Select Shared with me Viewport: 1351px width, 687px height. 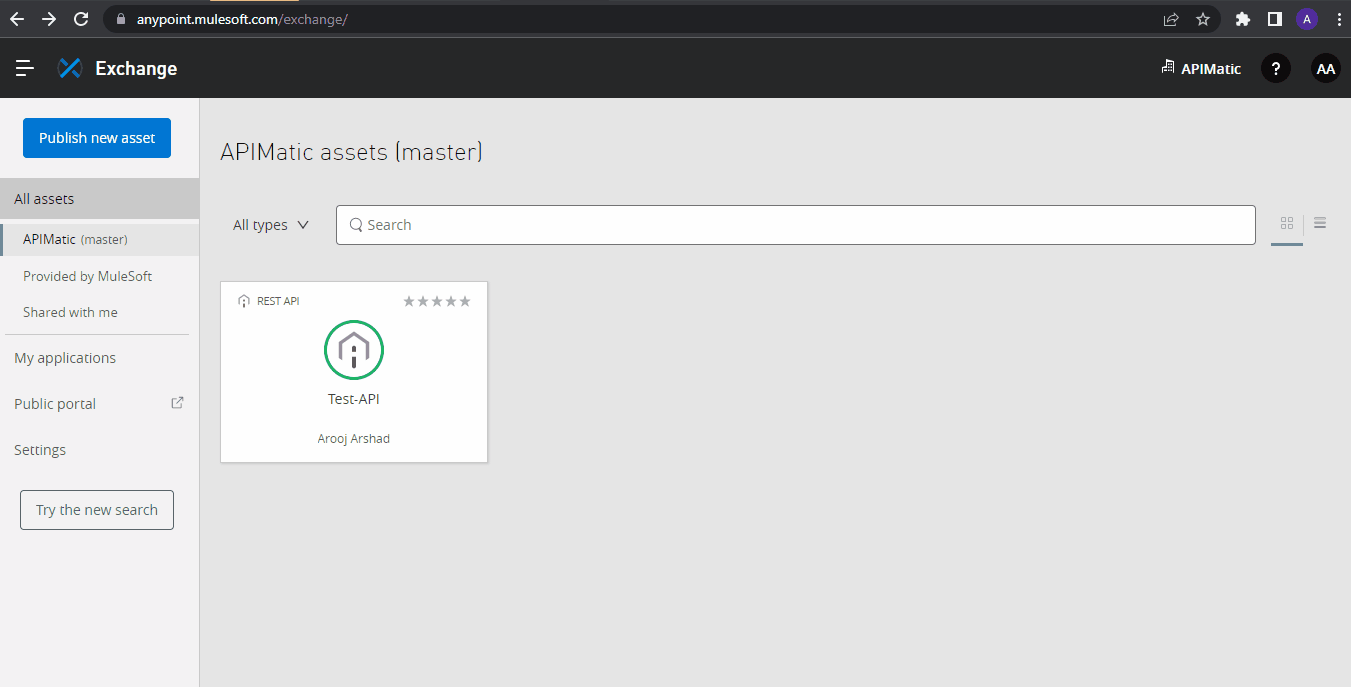click(x=70, y=312)
